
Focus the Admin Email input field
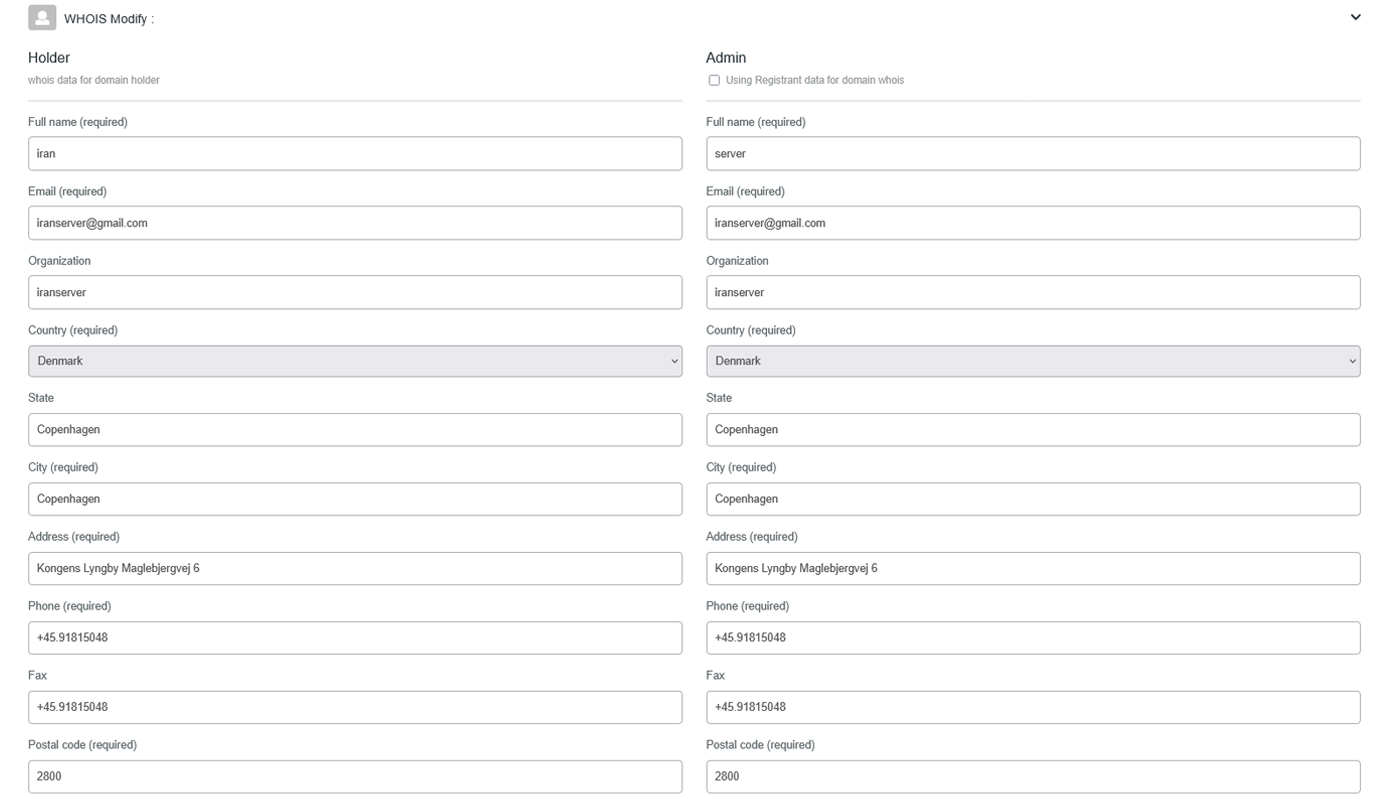coord(1033,223)
